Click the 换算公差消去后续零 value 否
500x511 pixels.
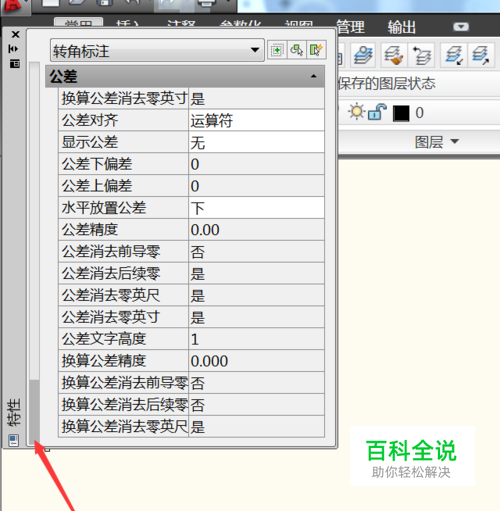pos(256,405)
